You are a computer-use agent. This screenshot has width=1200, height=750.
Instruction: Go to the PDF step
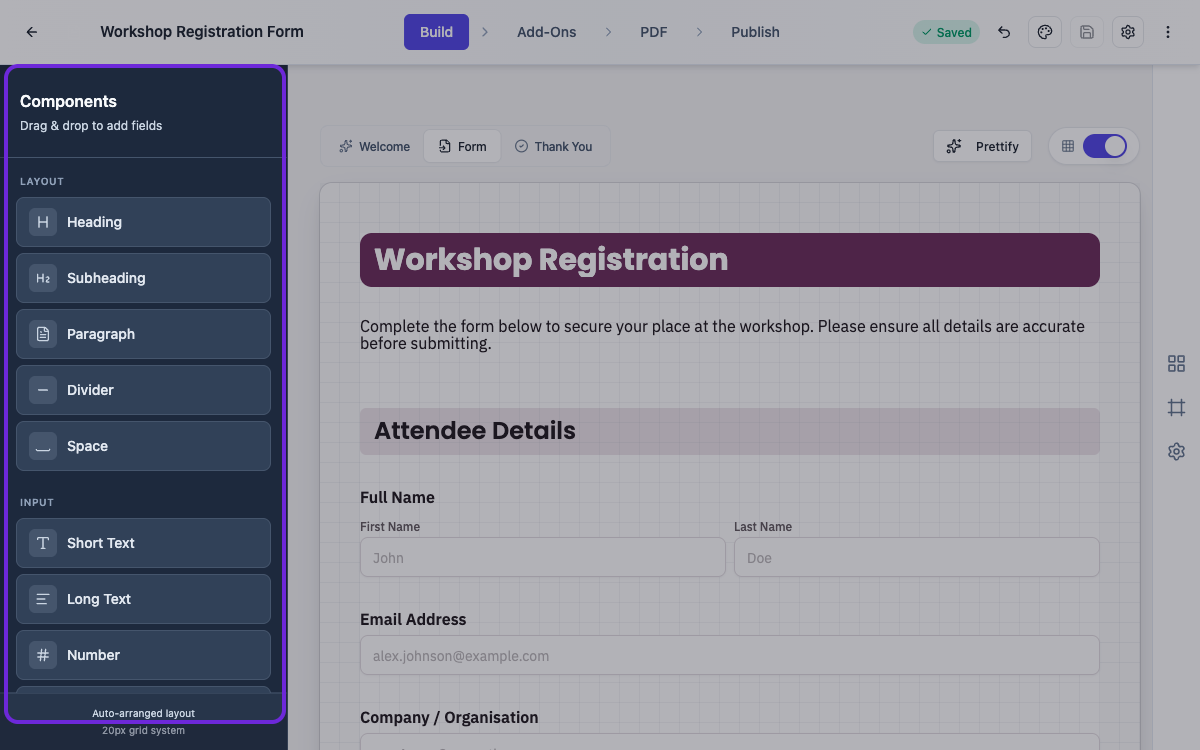tap(654, 32)
